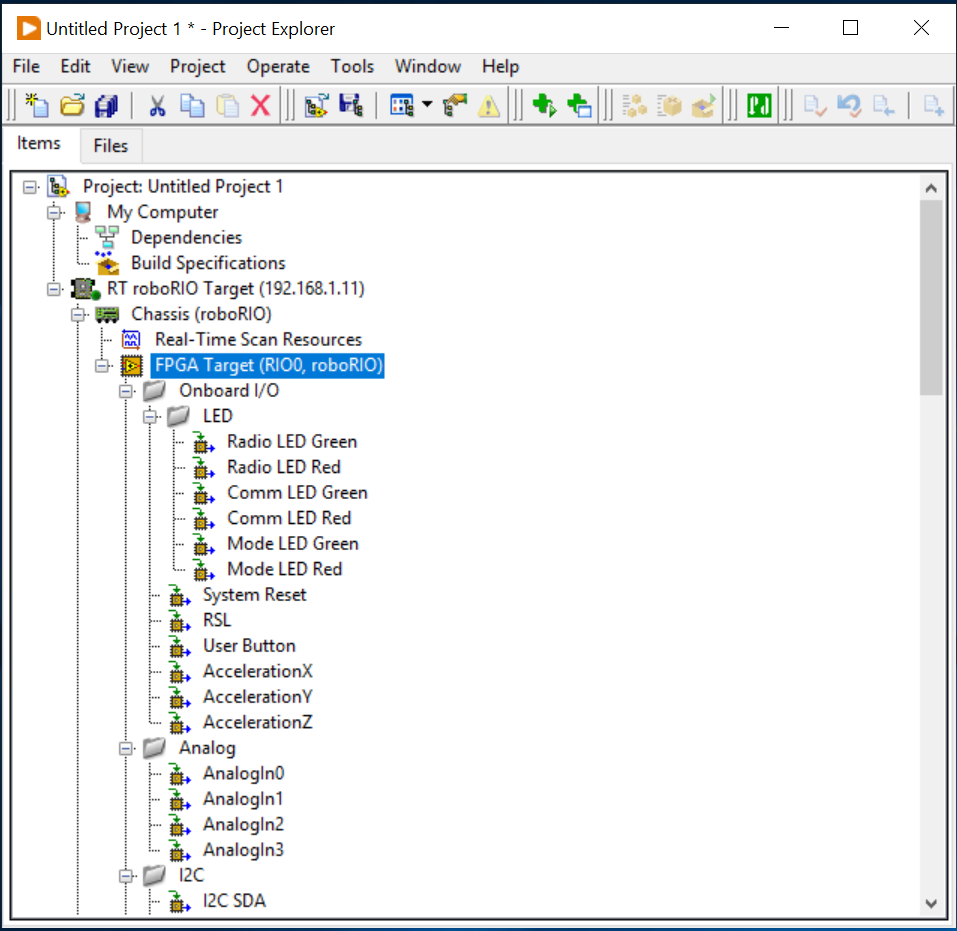The width and height of the screenshot is (957, 931).
Task: Switch to the Files tab
Action: (x=110, y=146)
